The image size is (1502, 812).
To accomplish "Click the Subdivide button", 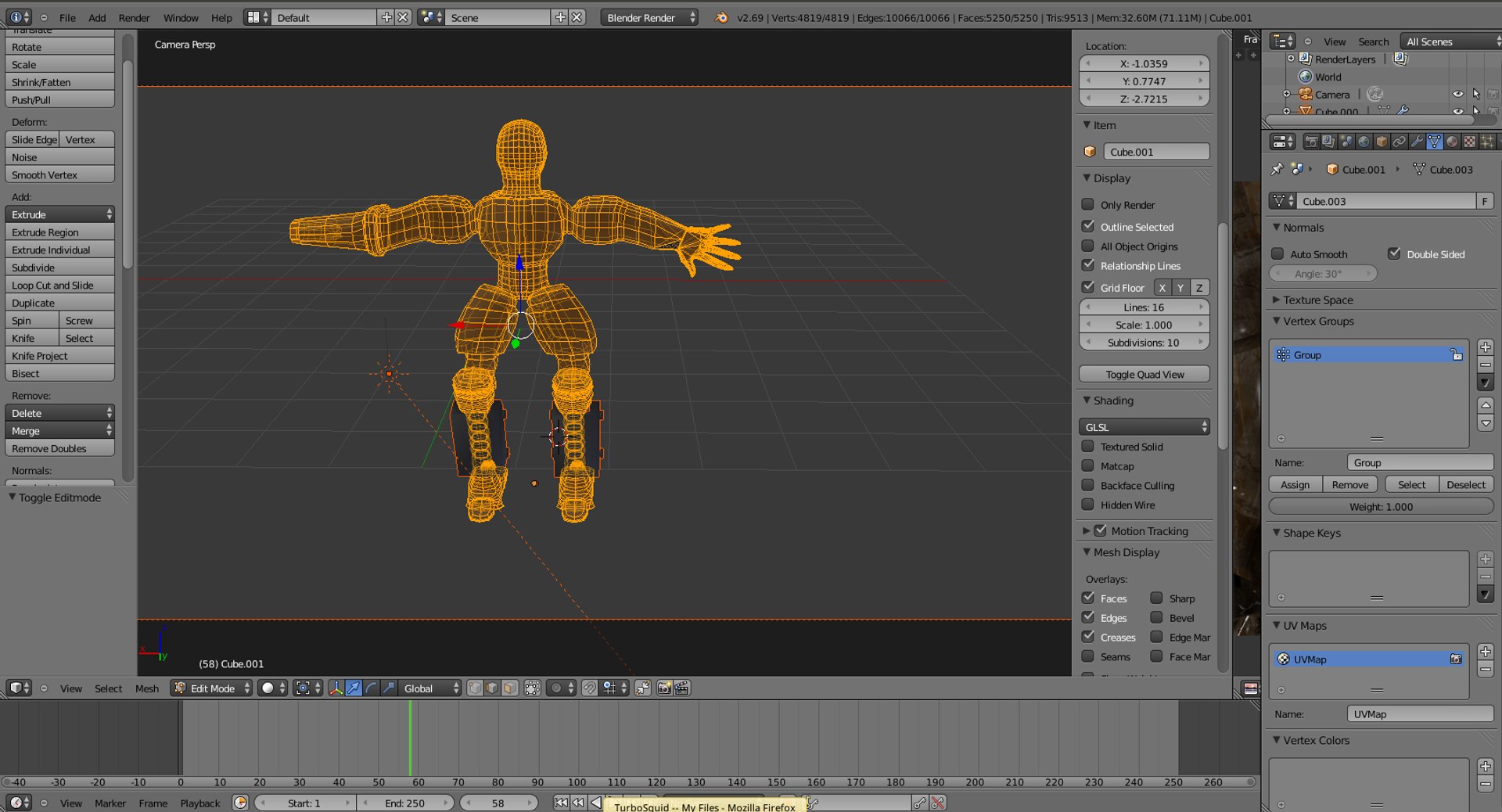I will click(x=59, y=268).
